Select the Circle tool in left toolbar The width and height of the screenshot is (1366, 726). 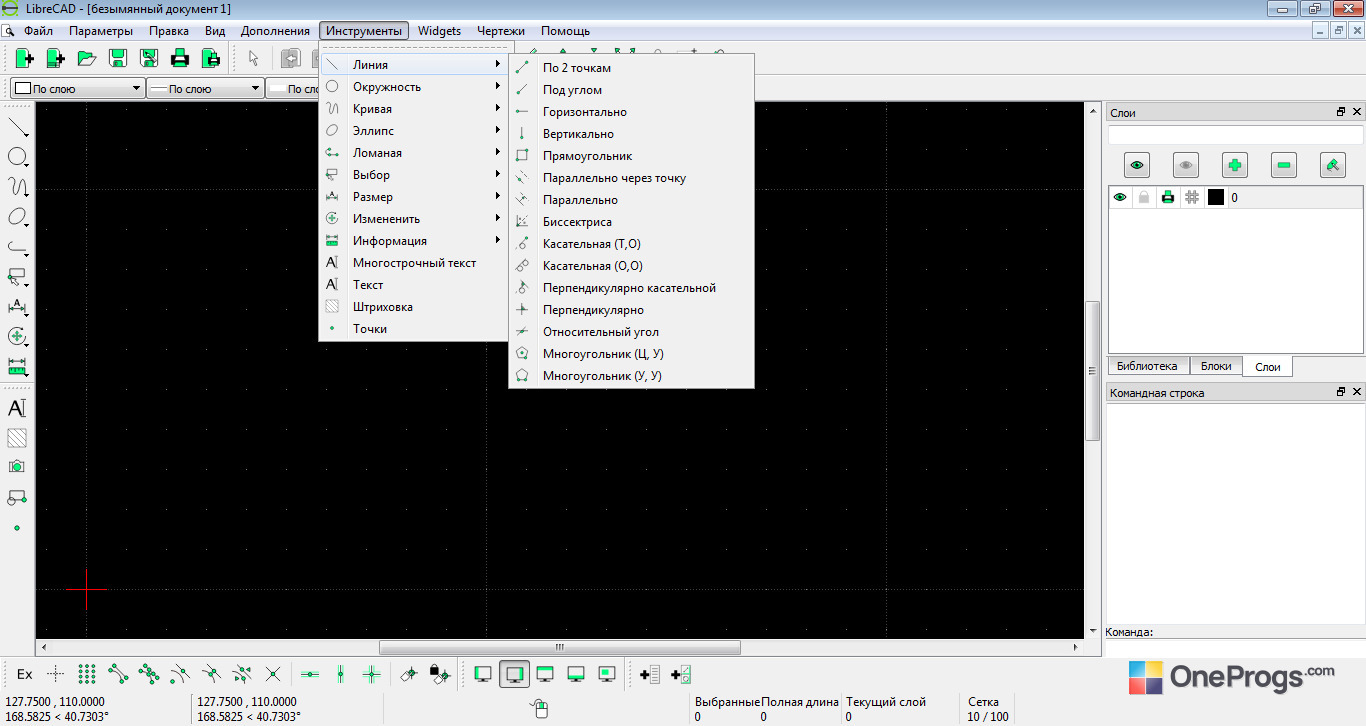(17, 157)
